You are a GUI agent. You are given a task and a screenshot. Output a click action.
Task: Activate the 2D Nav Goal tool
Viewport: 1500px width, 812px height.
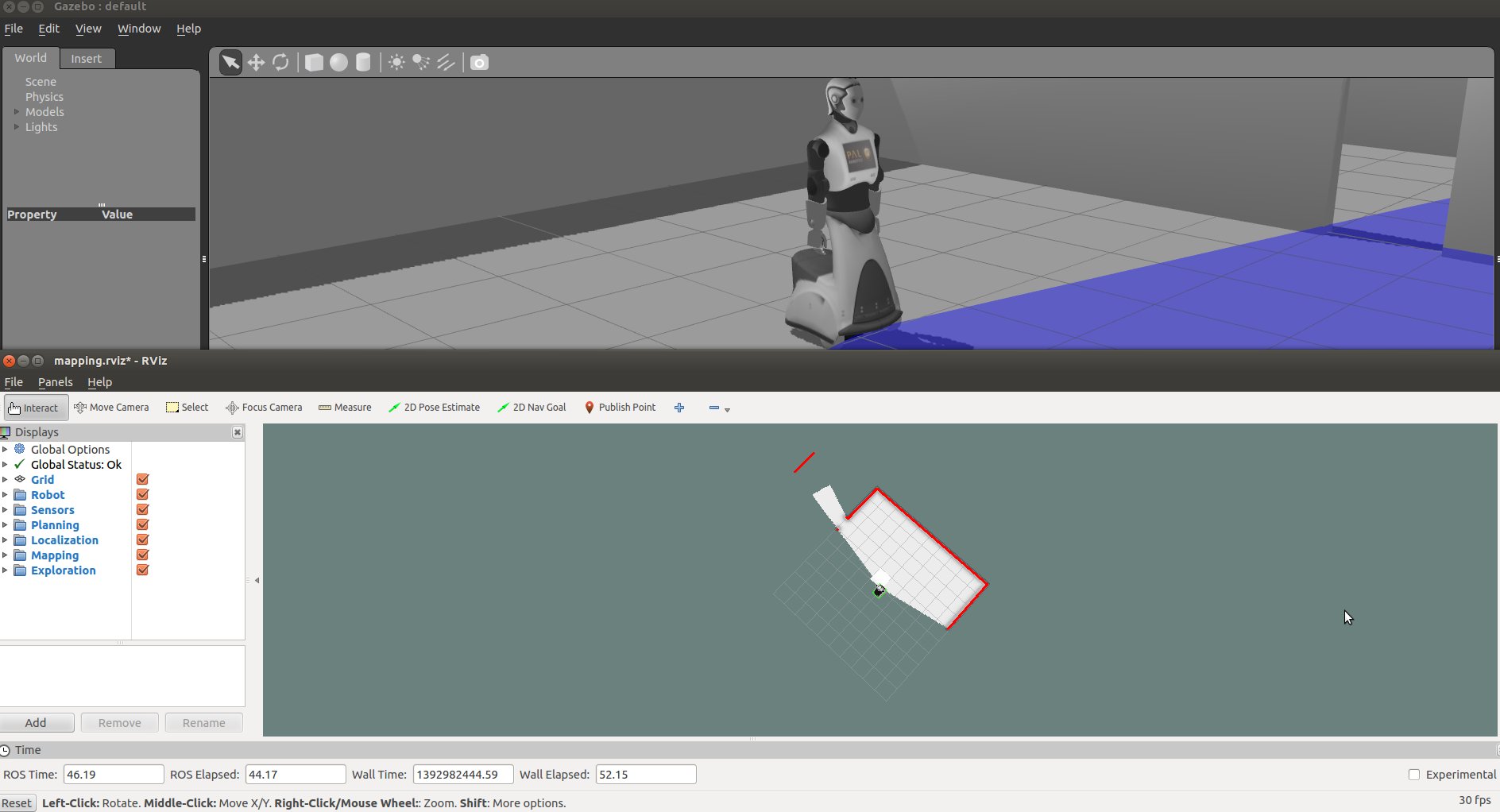click(x=532, y=408)
